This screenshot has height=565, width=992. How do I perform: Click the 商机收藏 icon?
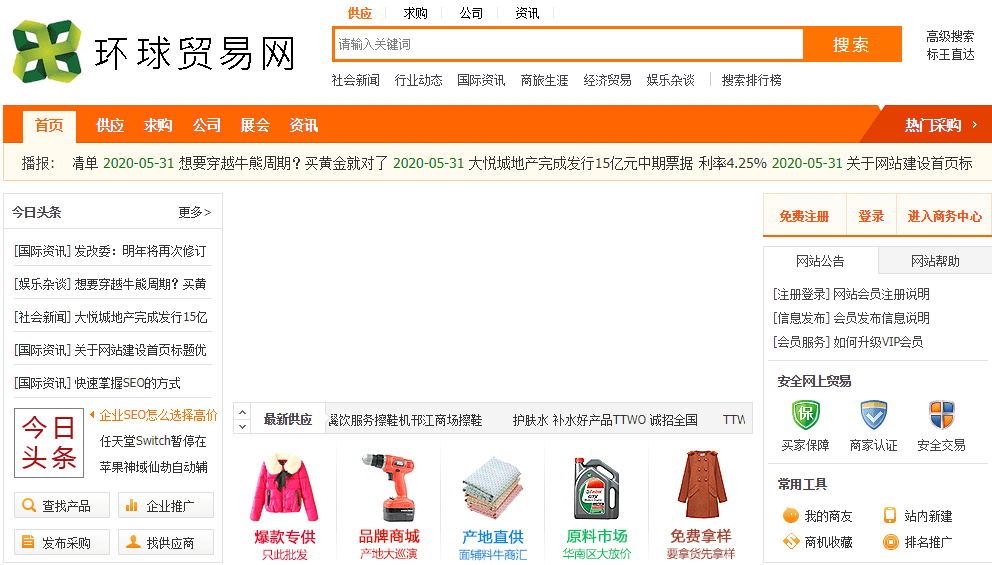pyautogui.click(x=791, y=542)
